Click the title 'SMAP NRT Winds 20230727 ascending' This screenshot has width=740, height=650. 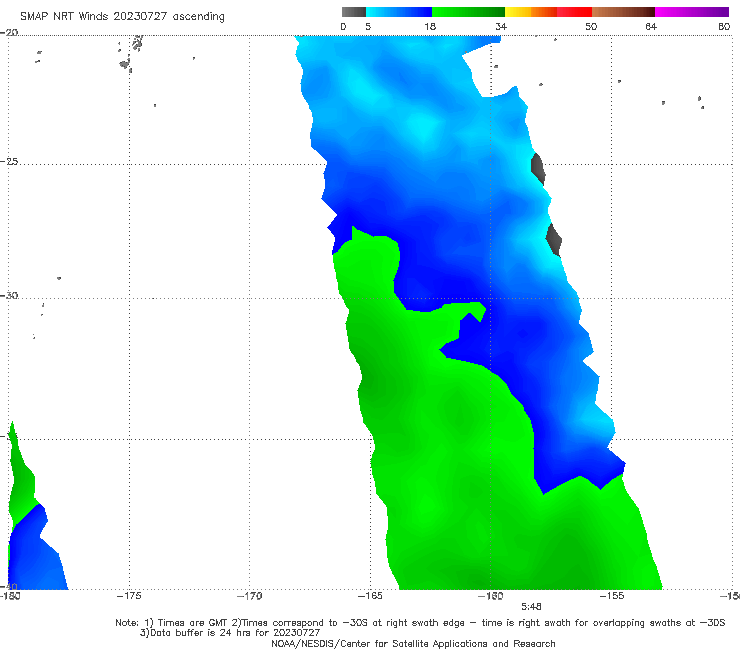122,17
